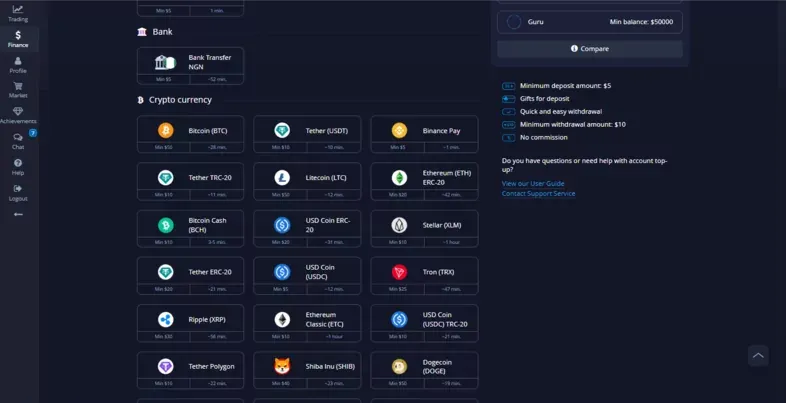786x403 pixels.
Task: Click the Bank section heading
Action: click(x=162, y=32)
